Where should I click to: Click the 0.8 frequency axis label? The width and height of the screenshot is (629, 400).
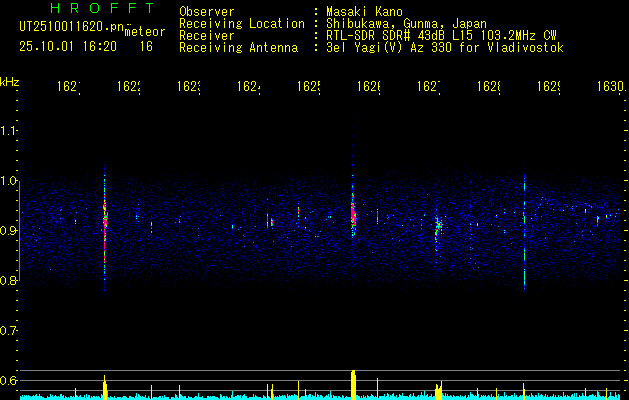pyautogui.click(x=8, y=280)
